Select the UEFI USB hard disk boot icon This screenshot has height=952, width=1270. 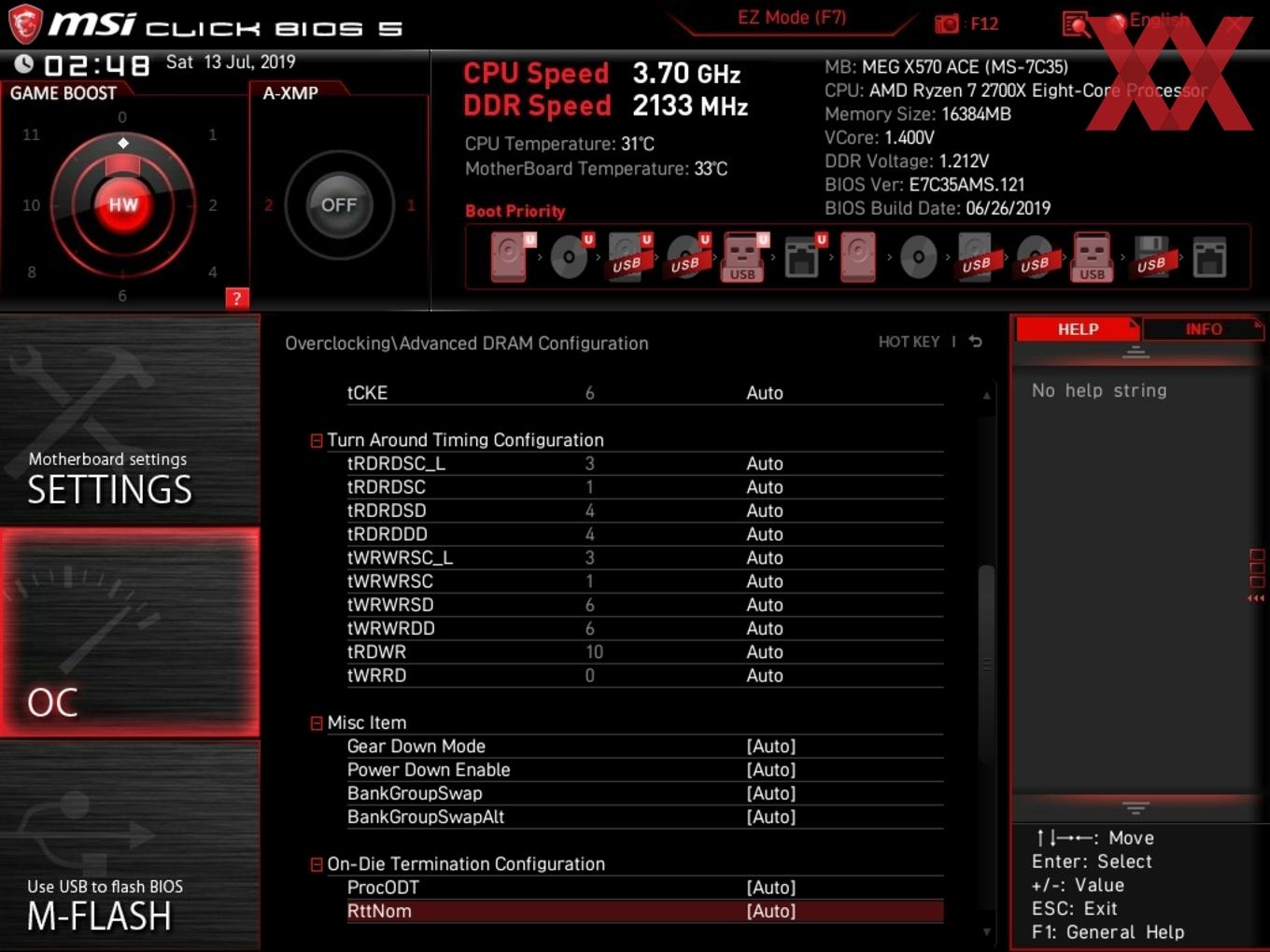click(x=629, y=257)
